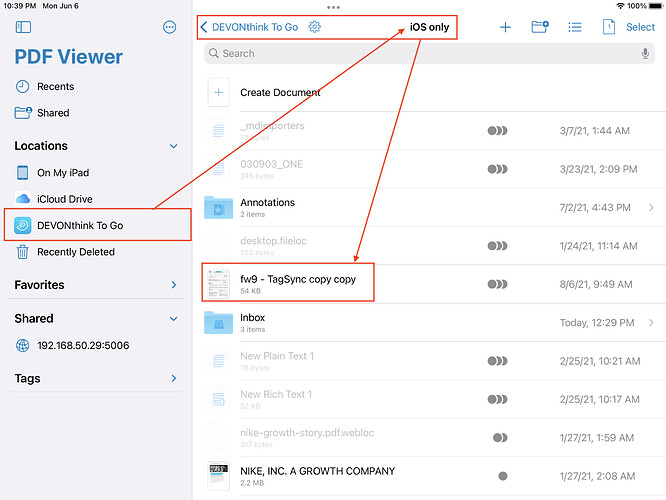This screenshot has height=500, width=666.
Task: Tap tag dots on New Rich Text 1 row
Action: 497,399
